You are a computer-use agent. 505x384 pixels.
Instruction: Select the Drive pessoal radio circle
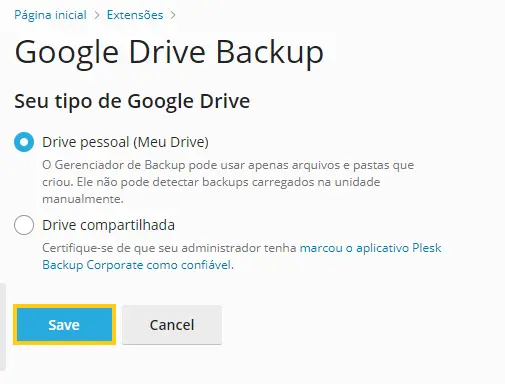[24, 142]
